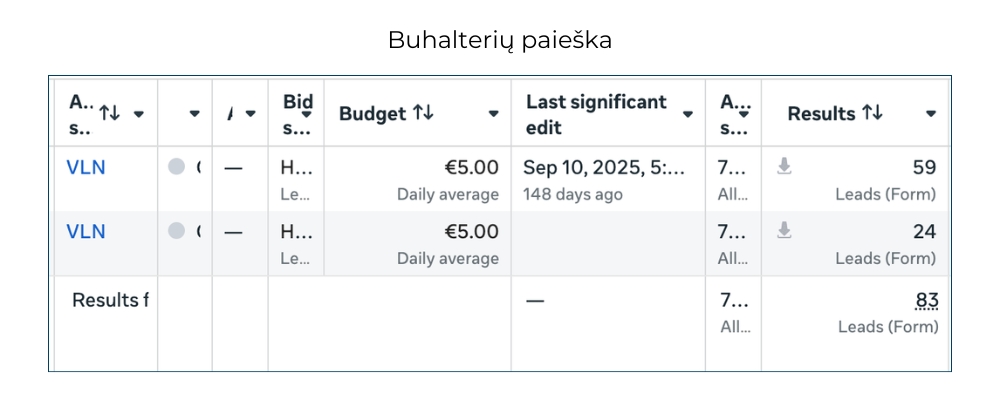Click download icon beside 59 leads result

point(785,167)
